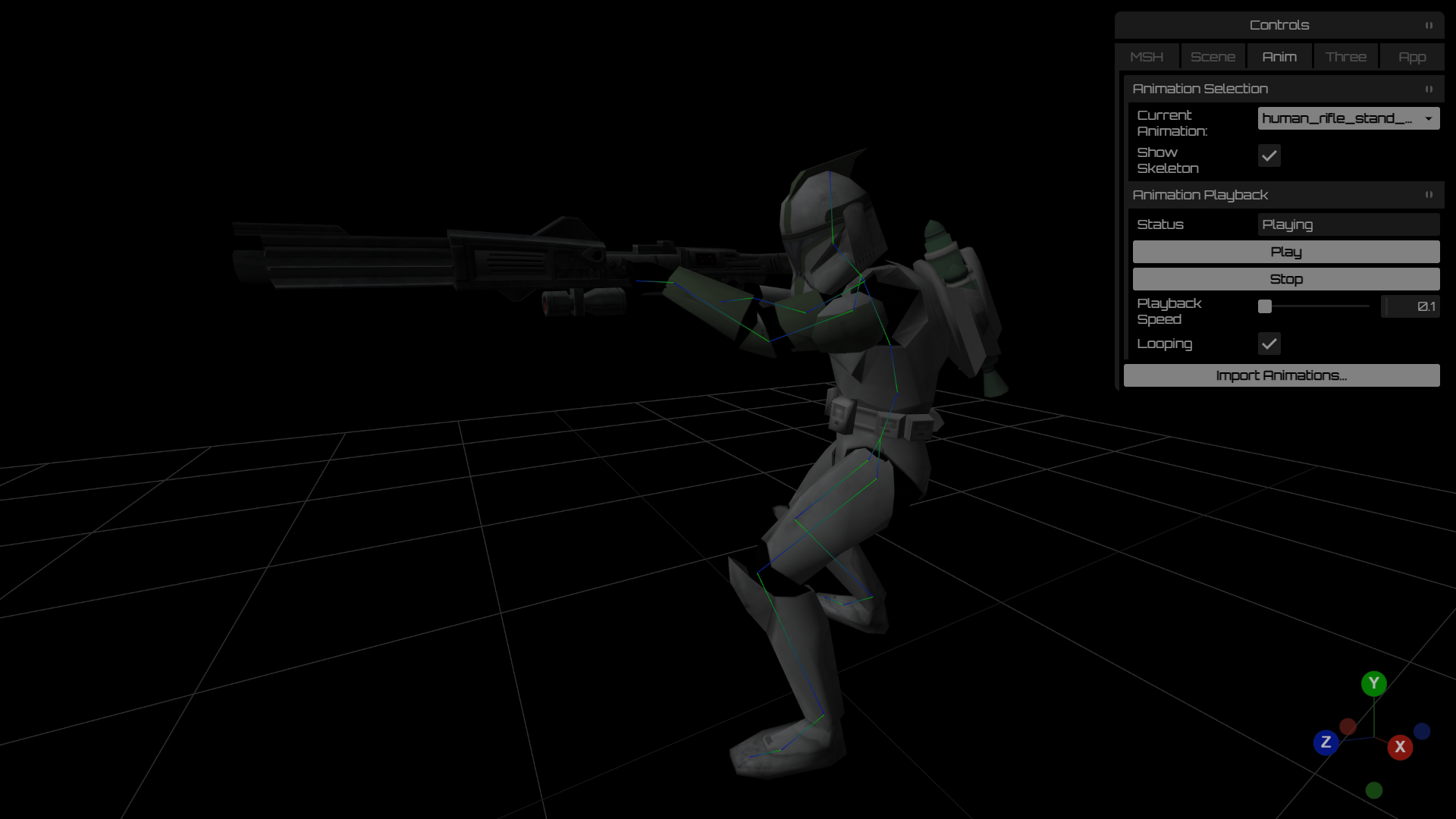The width and height of the screenshot is (1456, 819).
Task: Click the Import Animations button
Action: tap(1281, 375)
